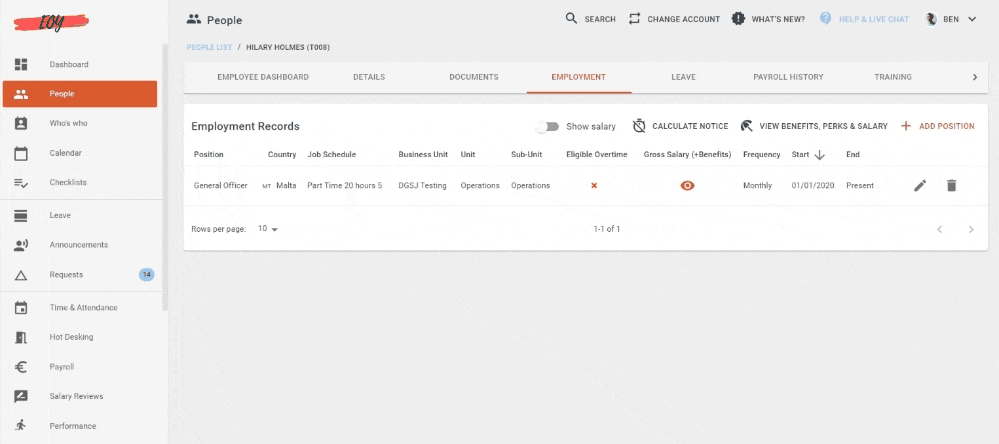
Task: Click the pencil edit icon for General Officer
Action: pos(919,185)
